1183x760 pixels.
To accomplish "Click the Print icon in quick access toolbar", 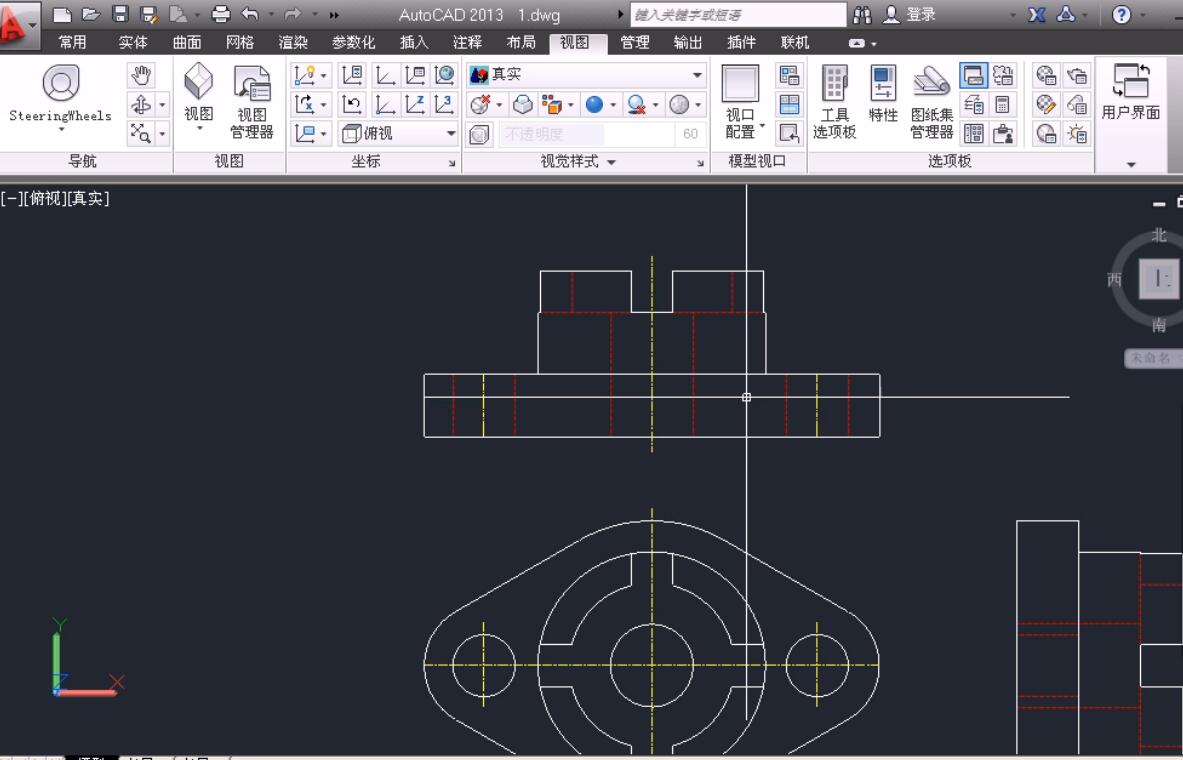I will pyautogui.click(x=221, y=15).
